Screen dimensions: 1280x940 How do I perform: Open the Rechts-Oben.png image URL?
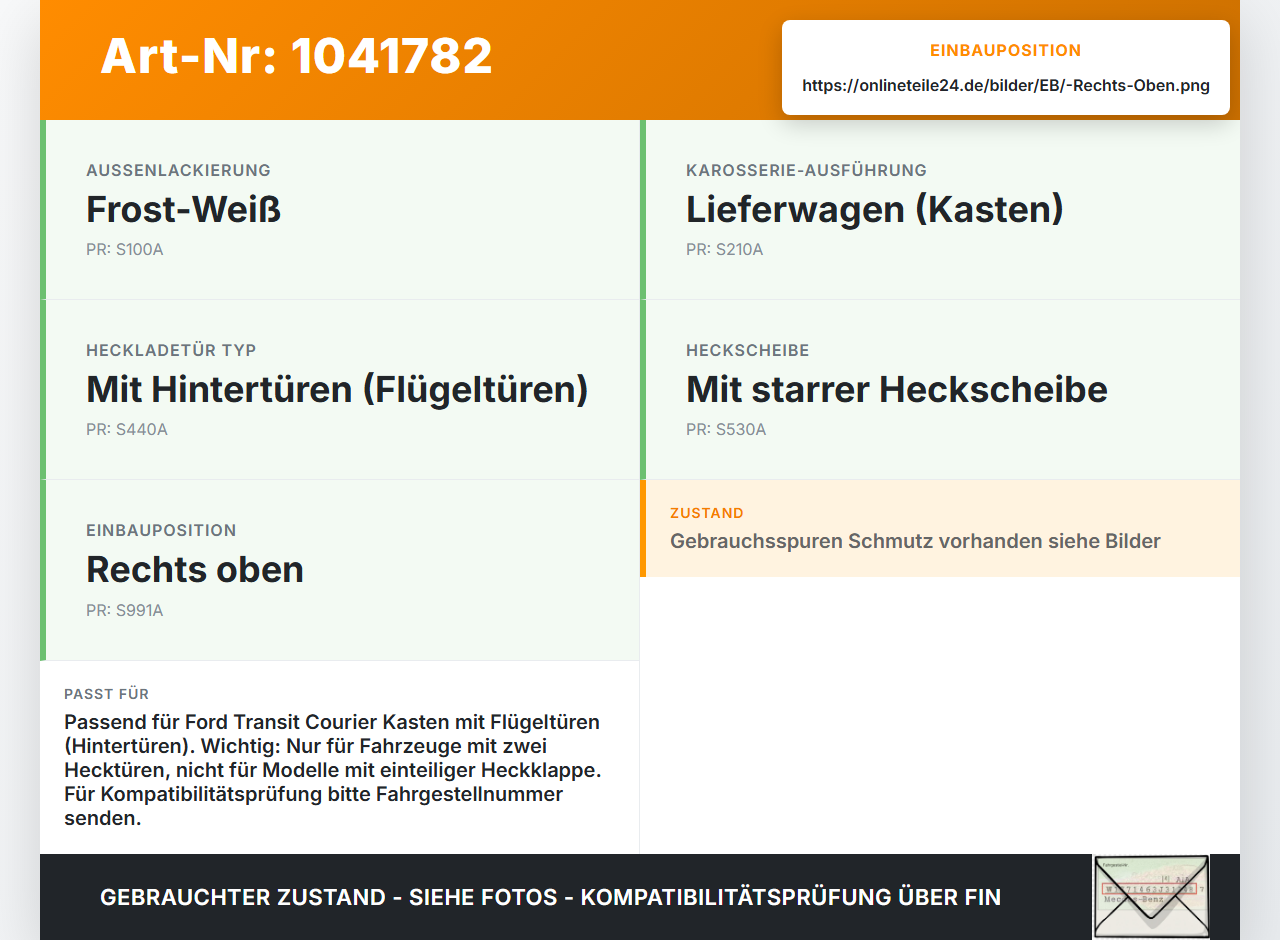tap(1006, 86)
